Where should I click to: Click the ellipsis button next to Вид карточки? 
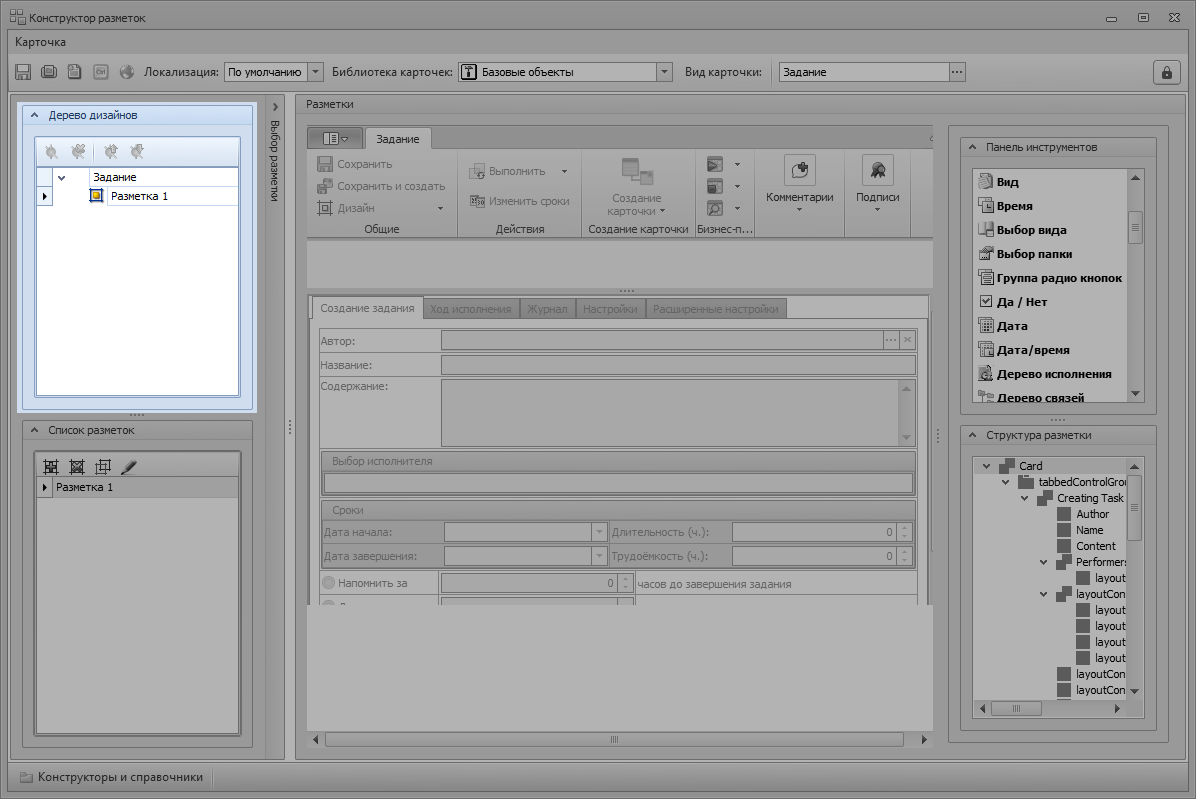coord(957,72)
